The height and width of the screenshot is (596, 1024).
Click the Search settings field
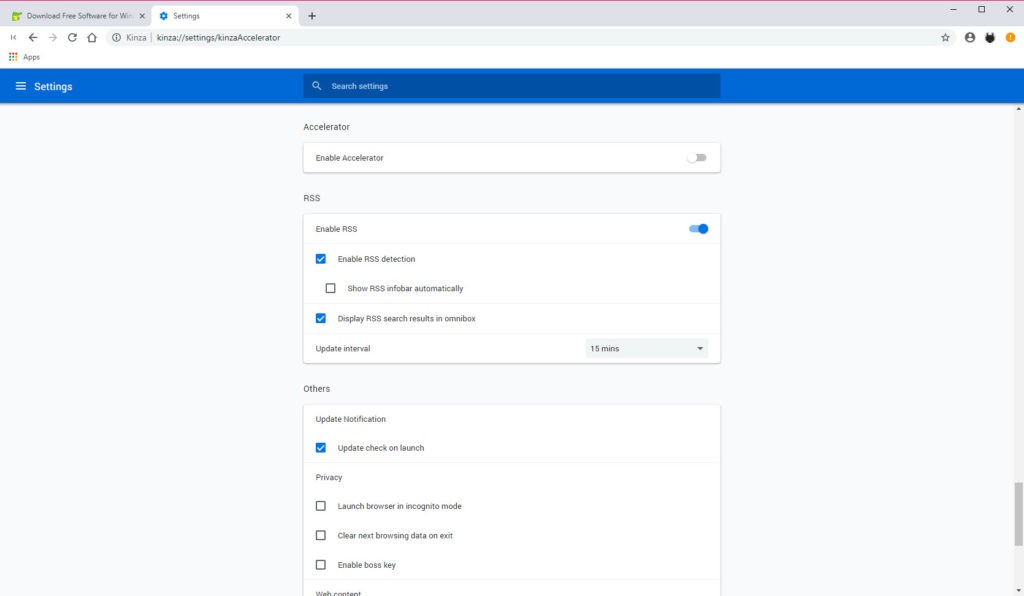tap(512, 86)
